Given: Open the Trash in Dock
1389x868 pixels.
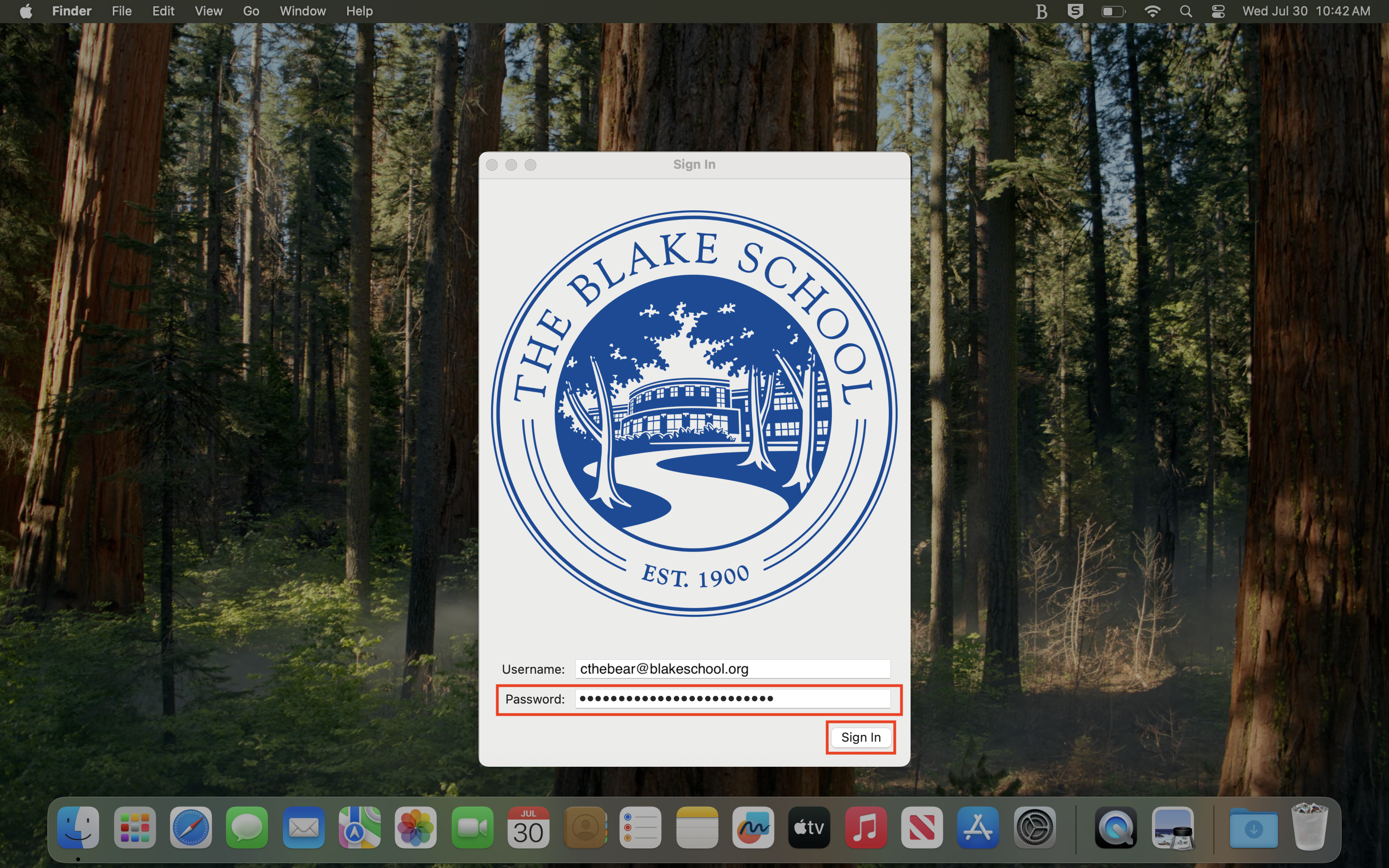Looking at the screenshot, I should (x=1310, y=827).
